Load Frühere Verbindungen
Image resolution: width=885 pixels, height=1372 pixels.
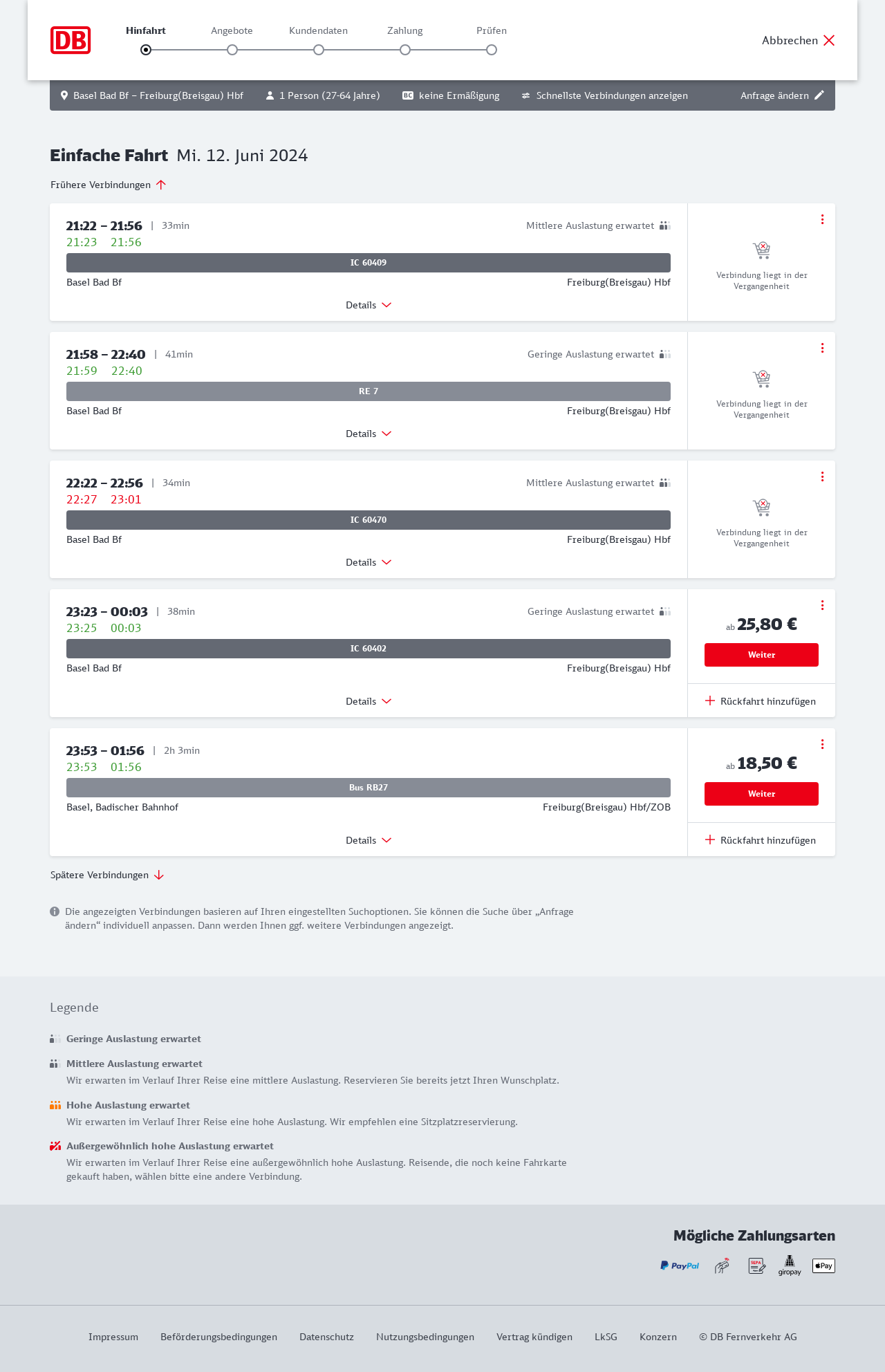pyautogui.click(x=108, y=185)
